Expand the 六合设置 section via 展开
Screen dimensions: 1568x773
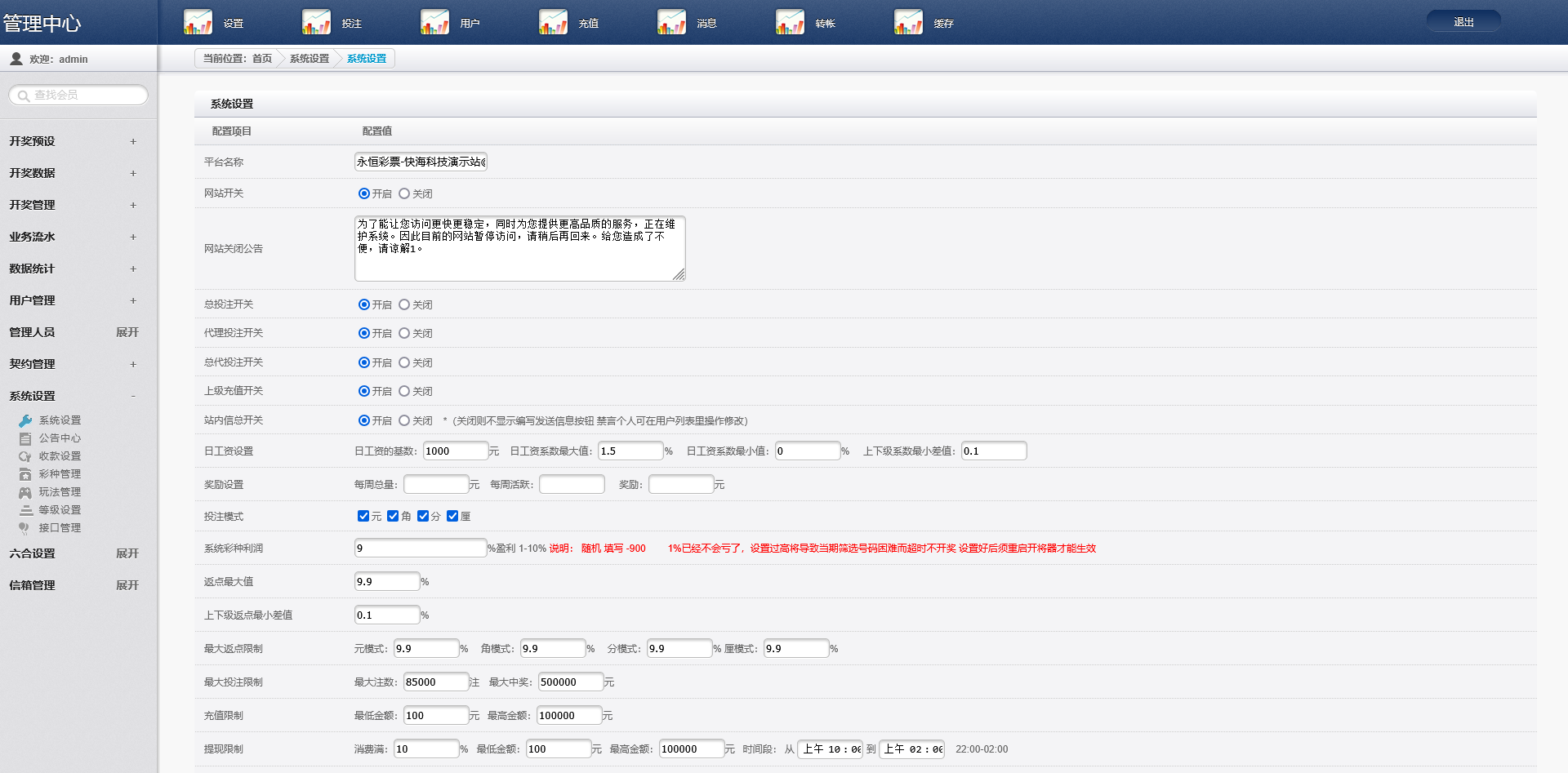[x=127, y=553]
